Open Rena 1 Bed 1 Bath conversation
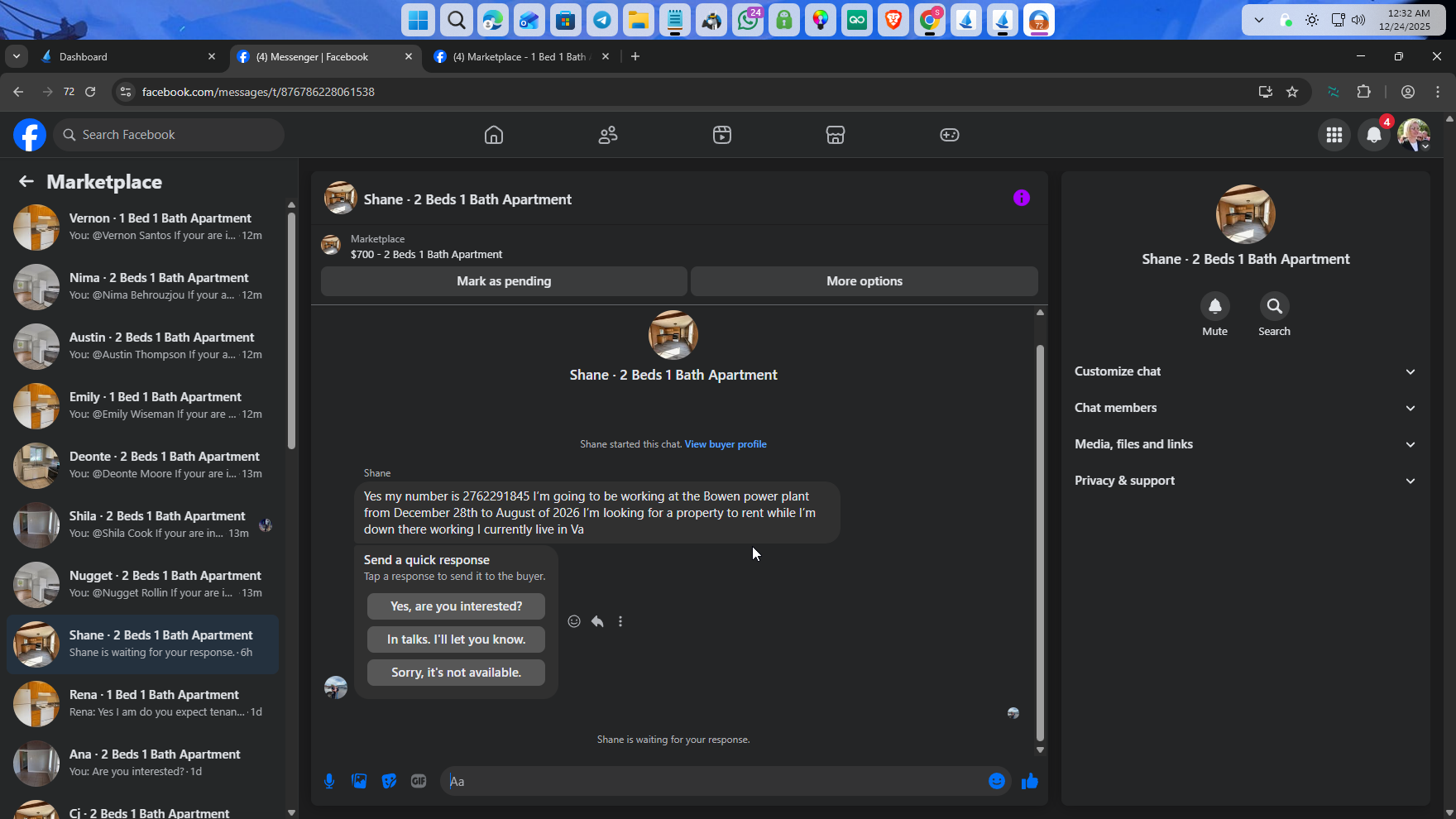This screenshot has width=1456, height=819. (x=142, y=703)
